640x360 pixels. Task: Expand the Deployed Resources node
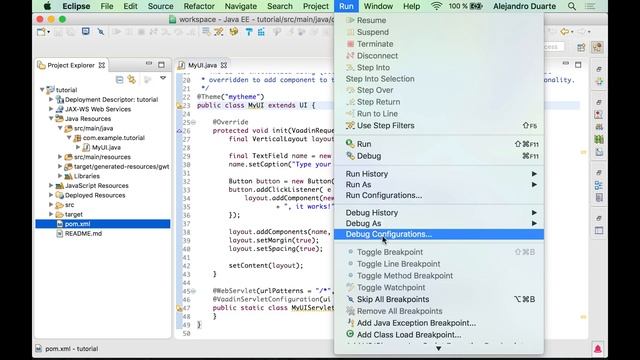tap(51, 195)
